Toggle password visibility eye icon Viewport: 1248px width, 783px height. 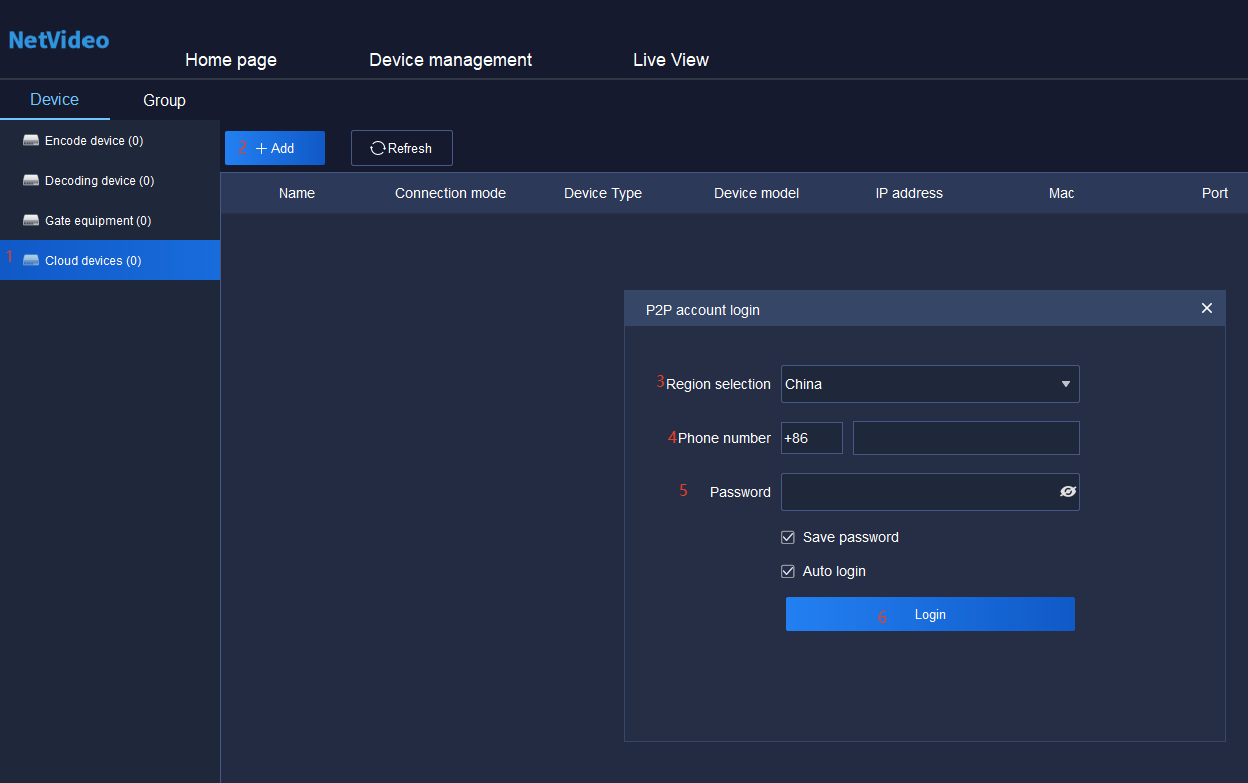(x=1067, y=492)
